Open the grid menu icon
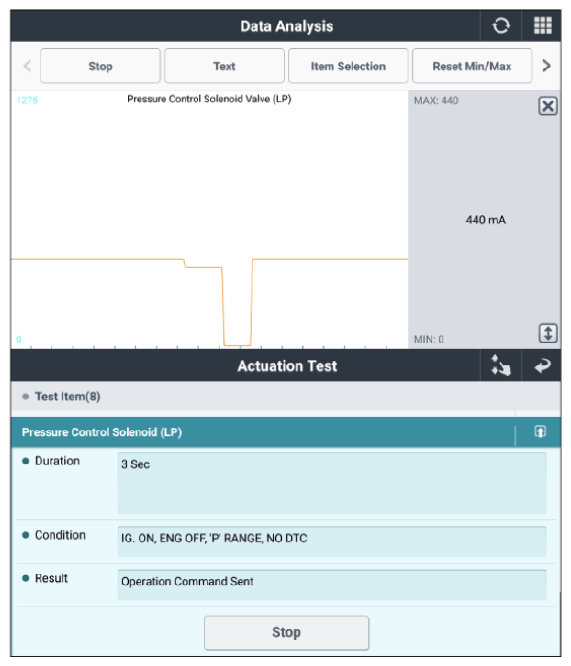 click(x=543, y=25)
